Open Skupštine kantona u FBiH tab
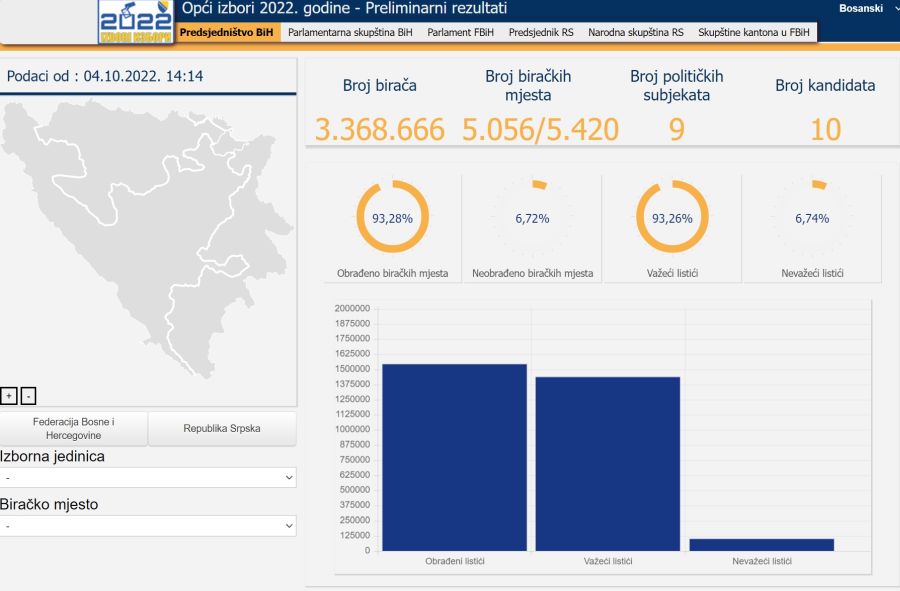Screen dimensions: 900x591 point(754,32)
